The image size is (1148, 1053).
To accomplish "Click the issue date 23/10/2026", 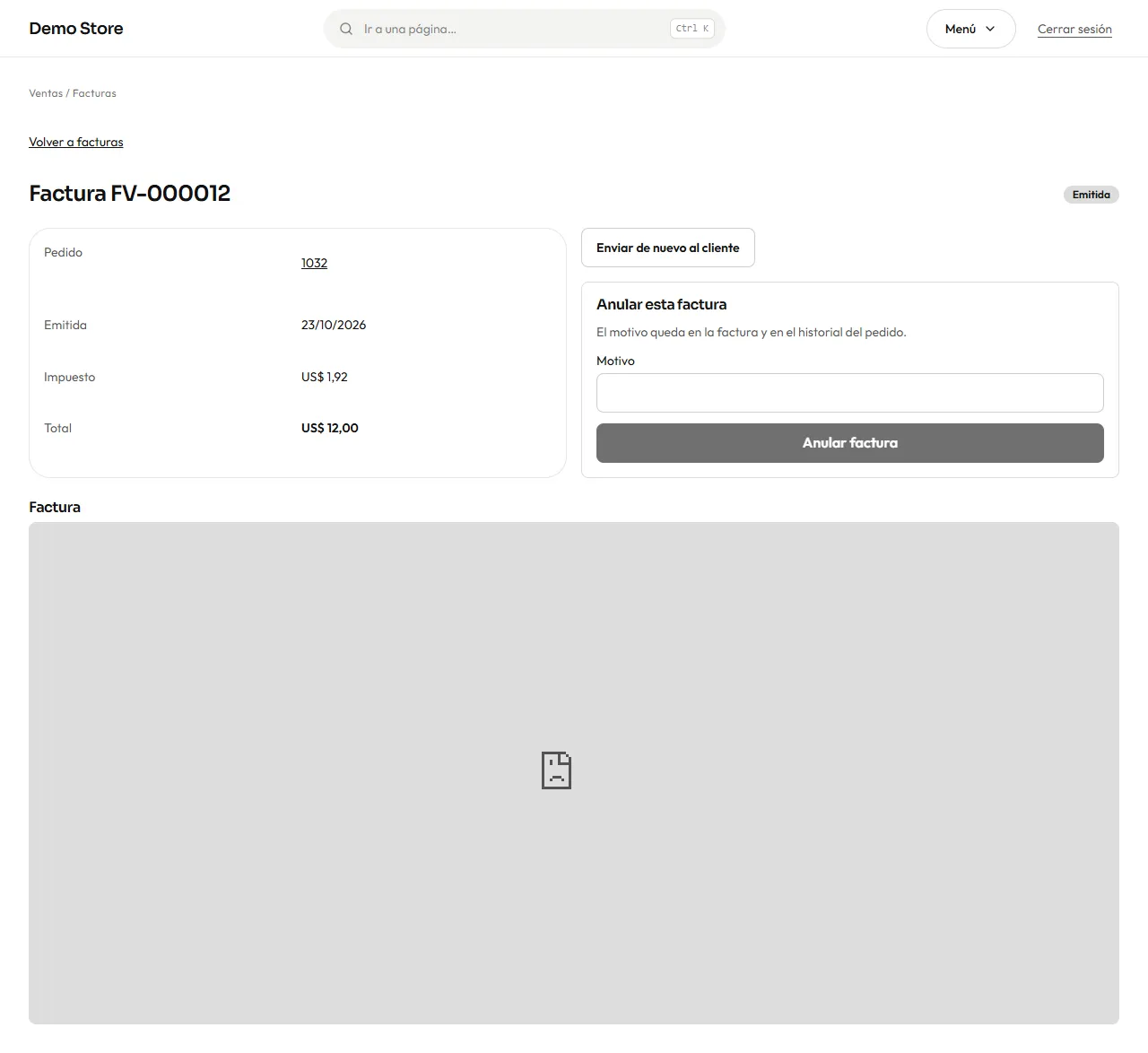I will coord(334,325).
